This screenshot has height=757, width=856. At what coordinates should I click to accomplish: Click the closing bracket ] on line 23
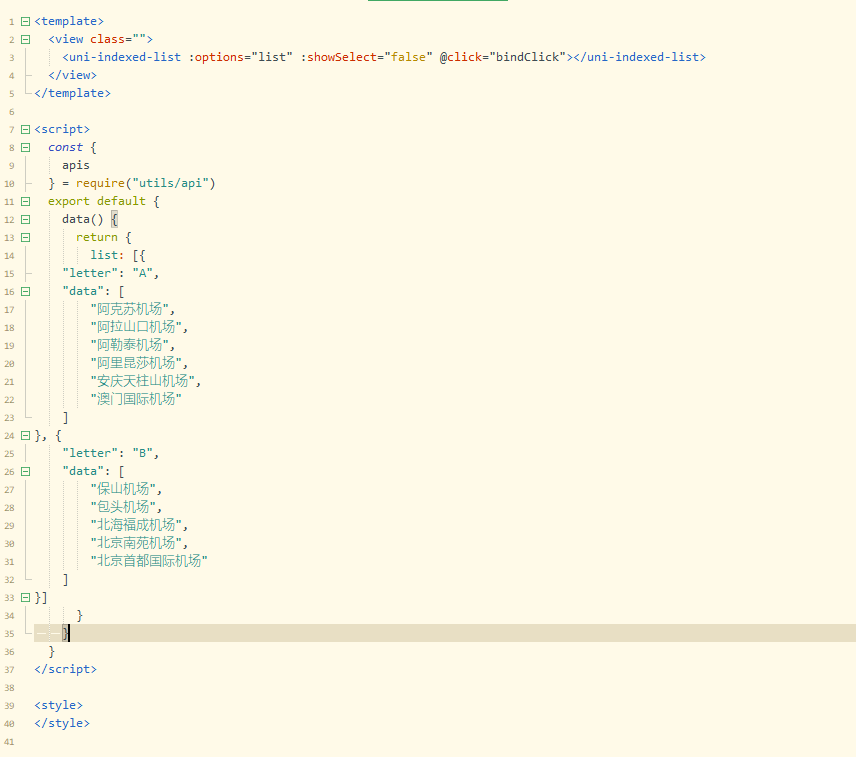[66, 418]
